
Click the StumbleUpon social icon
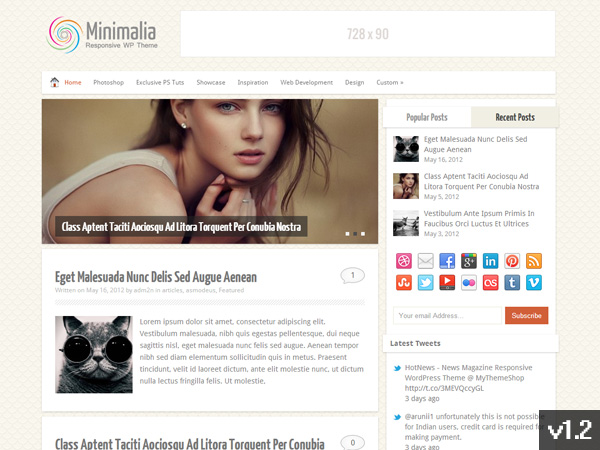click(404, 283)
